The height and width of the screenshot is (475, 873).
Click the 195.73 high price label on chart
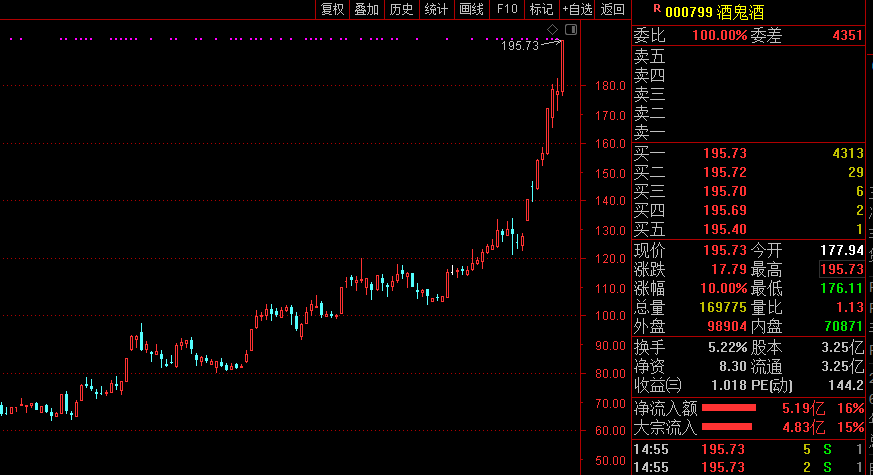[519, 46]
